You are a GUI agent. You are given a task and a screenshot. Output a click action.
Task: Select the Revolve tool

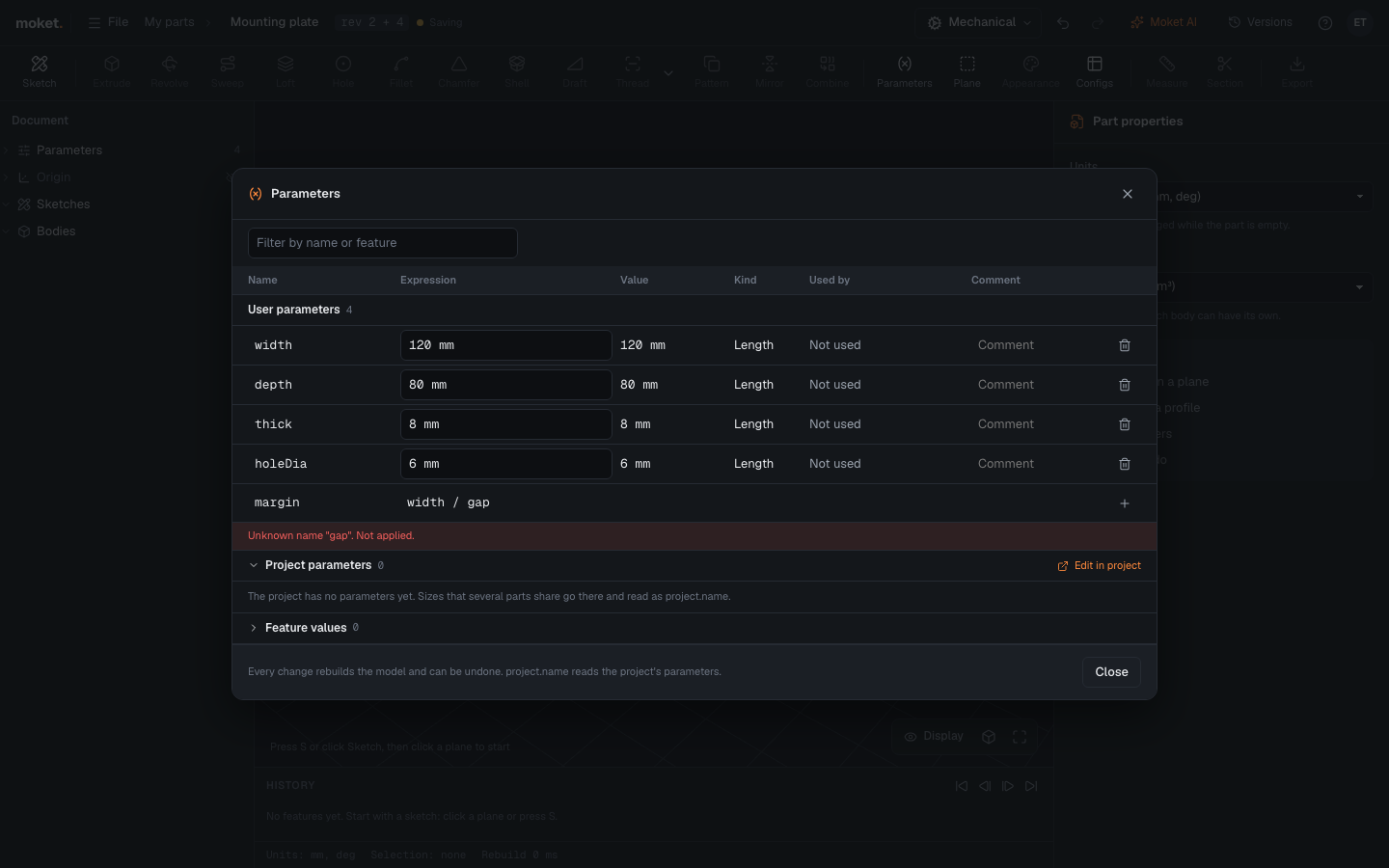tap(170, 71)
